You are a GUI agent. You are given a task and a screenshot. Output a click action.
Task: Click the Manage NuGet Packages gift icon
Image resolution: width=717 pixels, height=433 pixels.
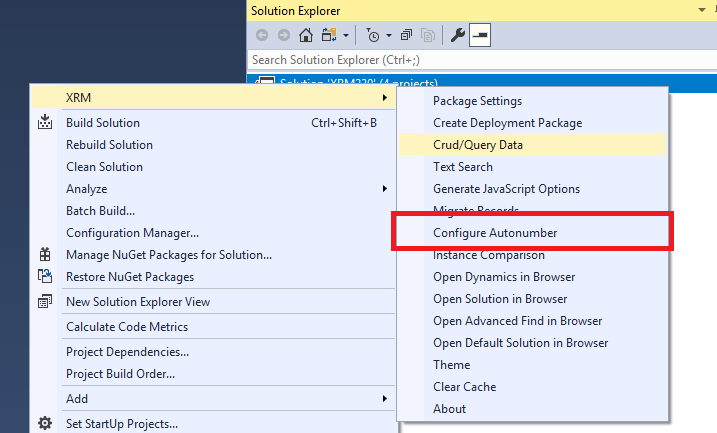point(45,255)
